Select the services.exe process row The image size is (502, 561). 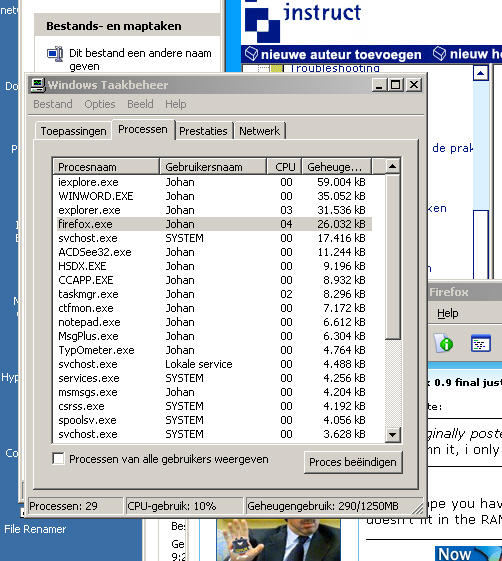coord(213,378)
